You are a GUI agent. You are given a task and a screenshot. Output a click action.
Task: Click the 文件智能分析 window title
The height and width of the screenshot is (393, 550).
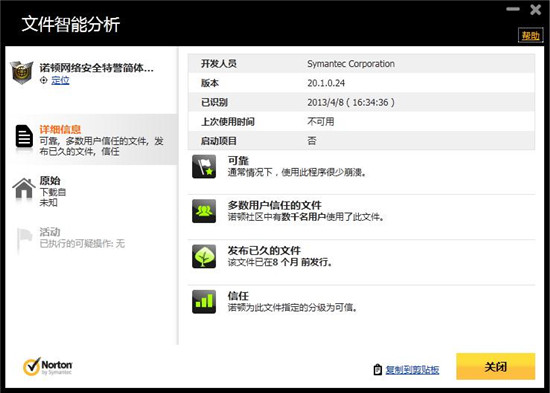(x=71, y=24)
